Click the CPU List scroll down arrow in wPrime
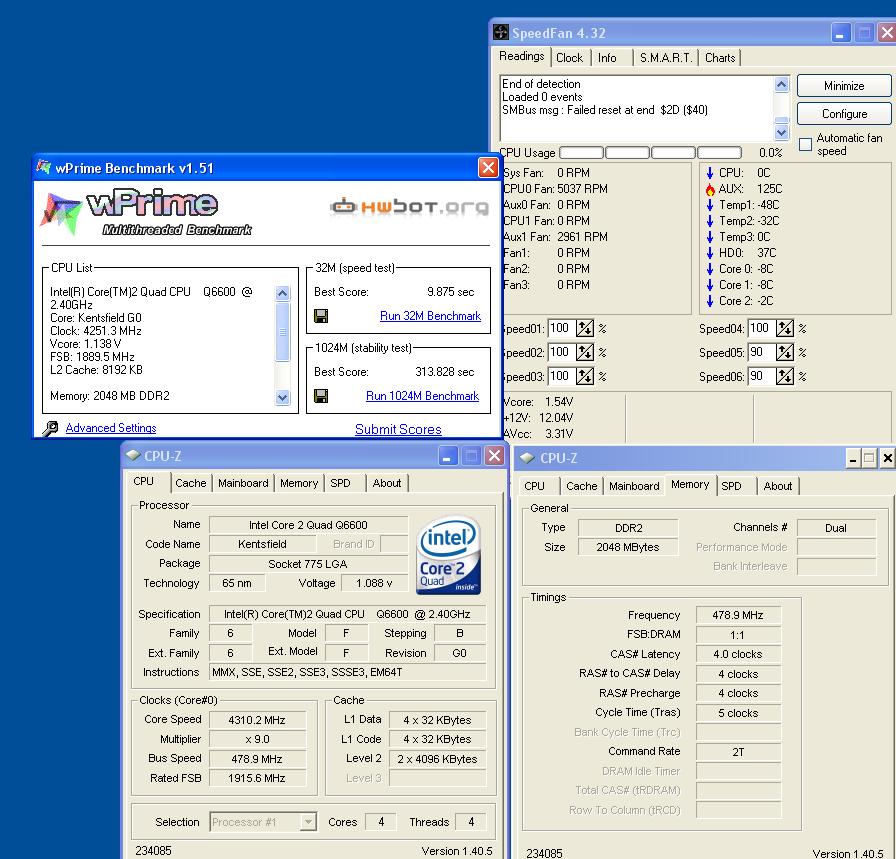Screen dimensions: 896x859 pyautogui.click(x=282, y=397)
